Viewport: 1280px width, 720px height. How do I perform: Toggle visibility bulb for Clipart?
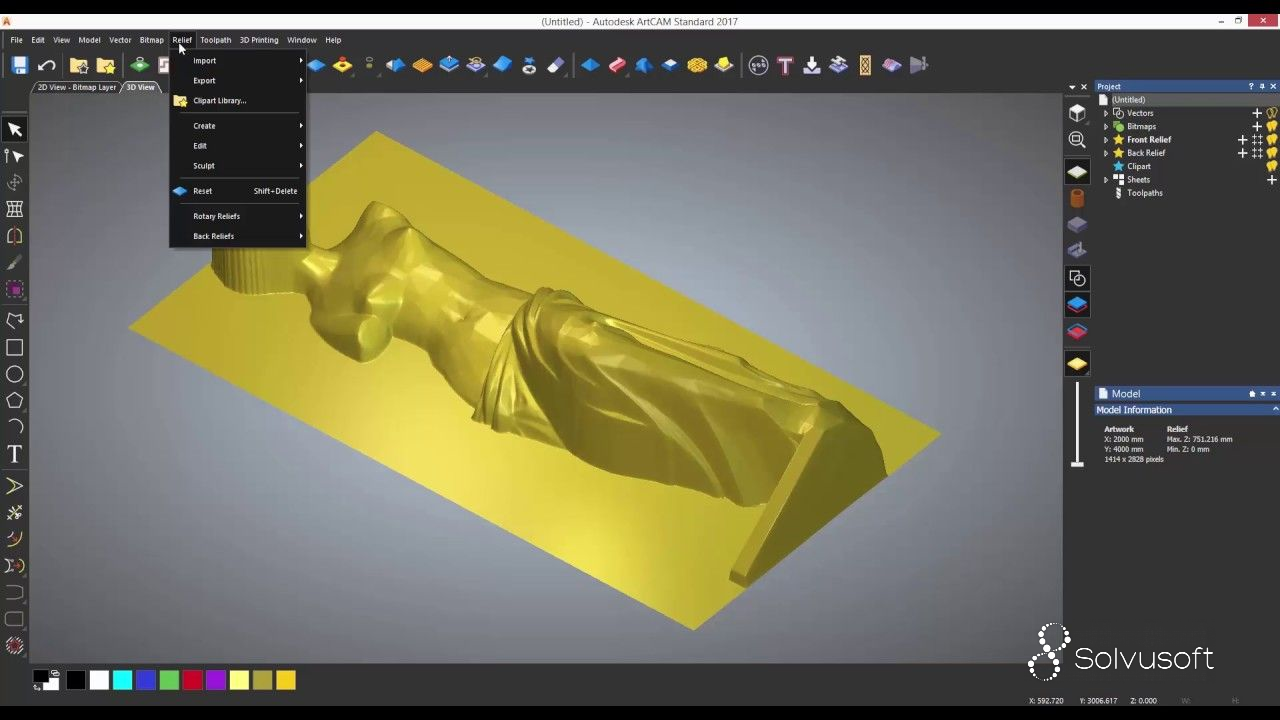[x=1272, y=166]
